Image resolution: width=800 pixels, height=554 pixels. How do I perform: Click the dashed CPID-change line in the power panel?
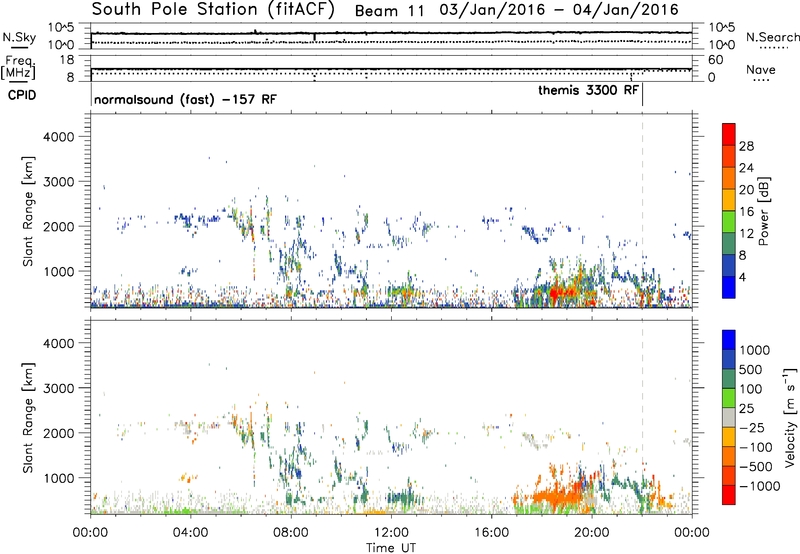642,211
